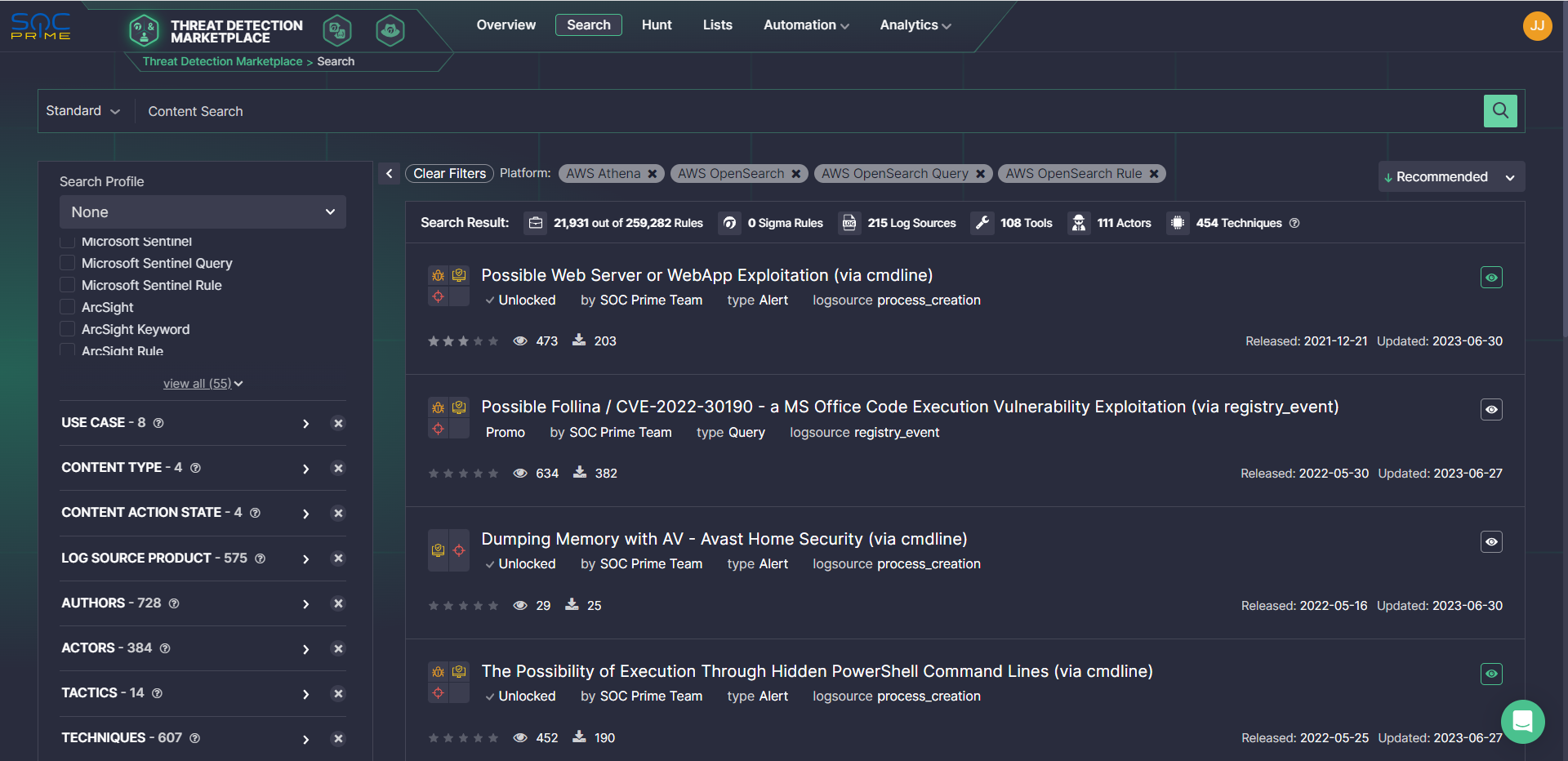Tick the ArcSight Keyword checkbox
1568x761 pixels.
(68, 329)
